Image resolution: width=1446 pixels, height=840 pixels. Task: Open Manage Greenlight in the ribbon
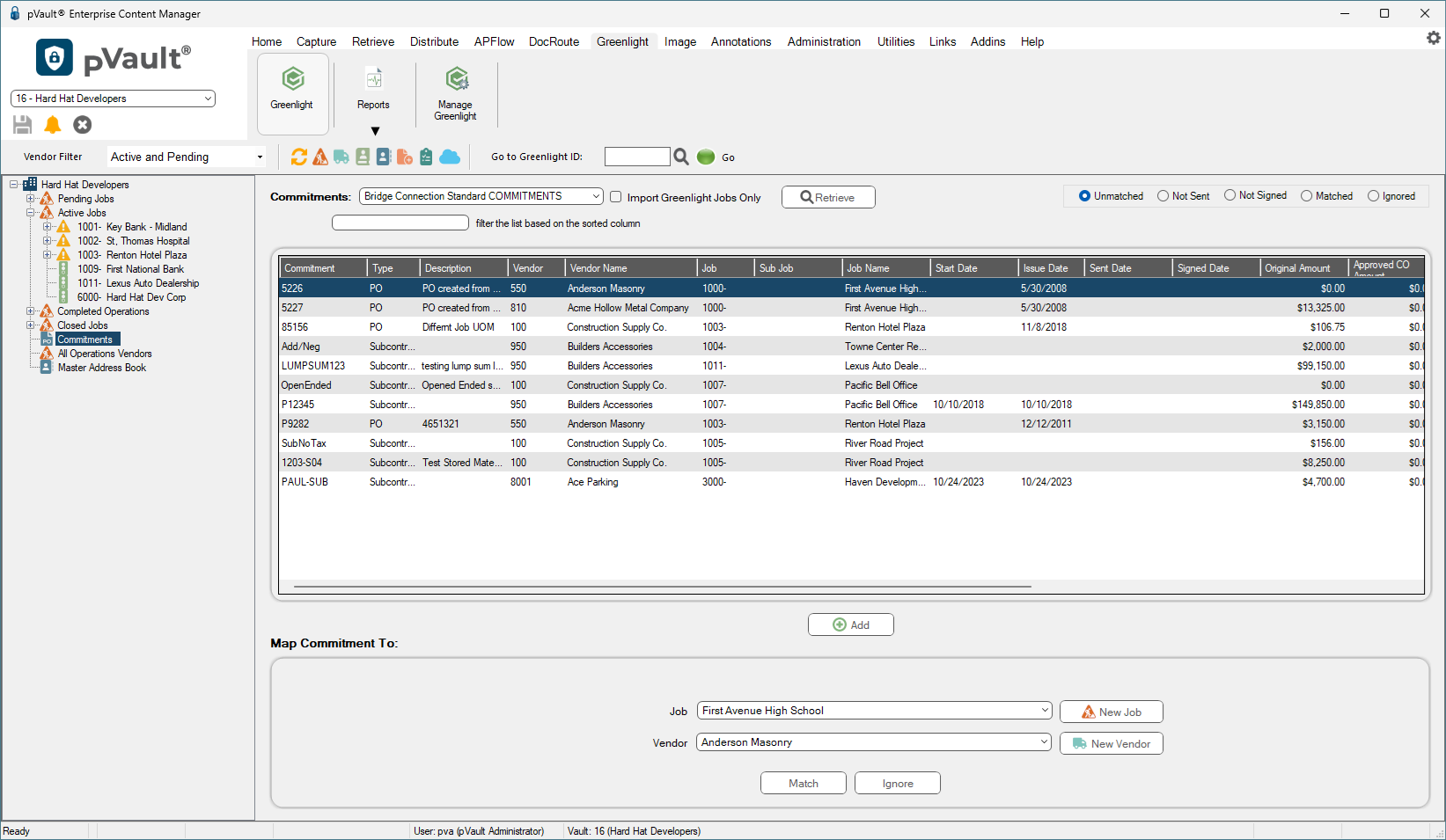click(x=456, y=92)
